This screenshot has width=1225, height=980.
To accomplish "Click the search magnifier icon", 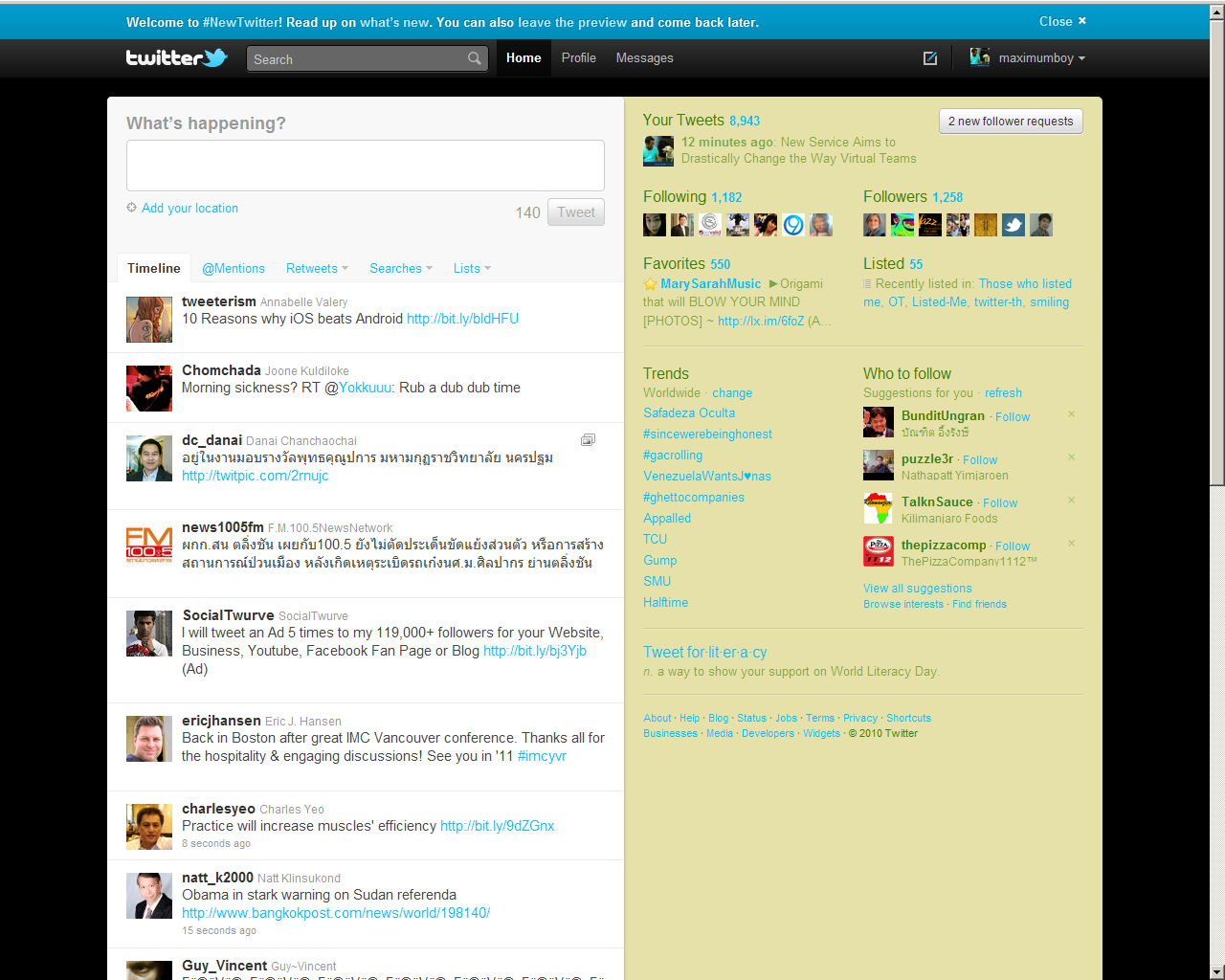I will point(474,59).
